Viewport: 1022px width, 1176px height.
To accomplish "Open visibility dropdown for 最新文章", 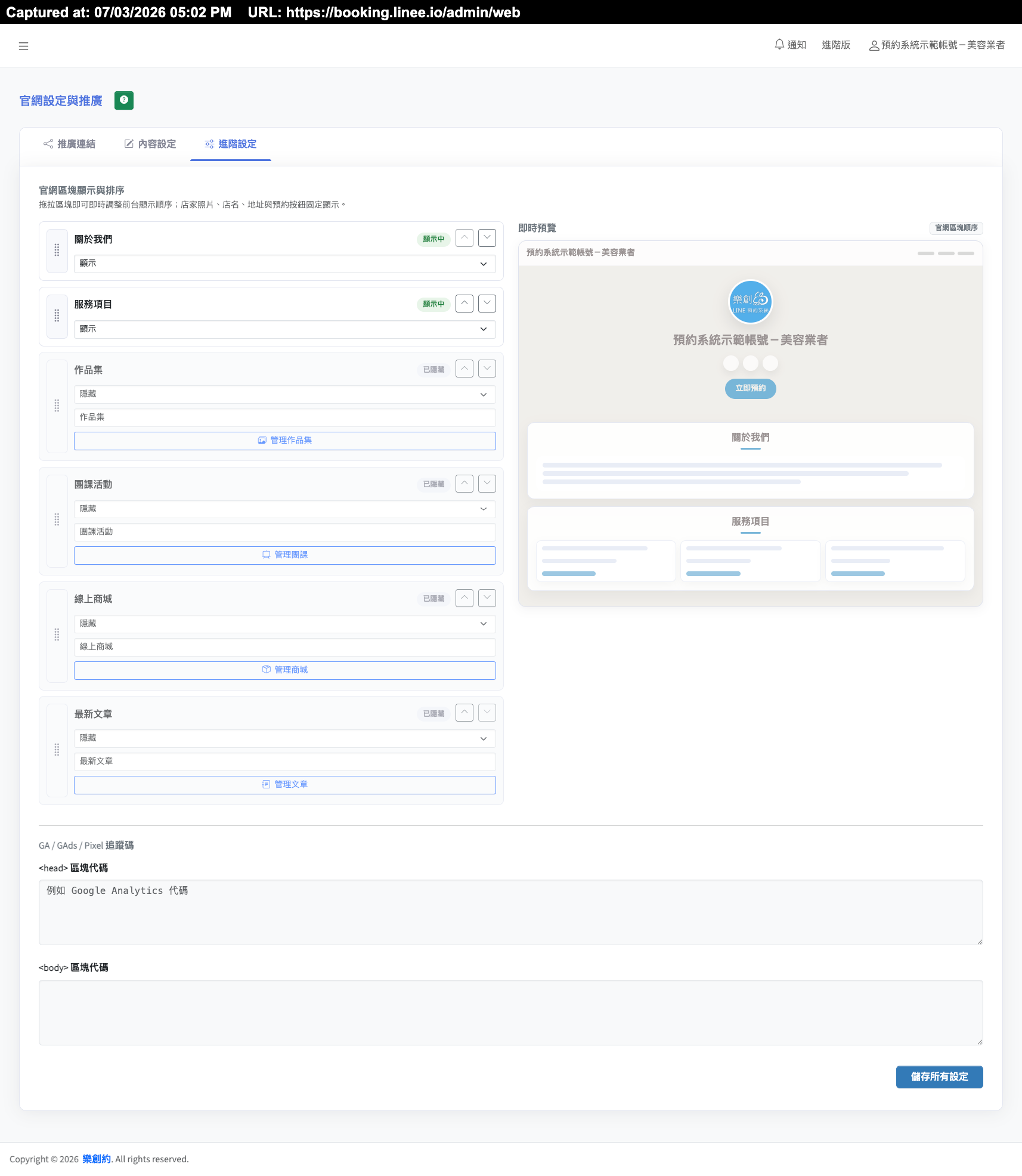I will click(x=285, y=738).
